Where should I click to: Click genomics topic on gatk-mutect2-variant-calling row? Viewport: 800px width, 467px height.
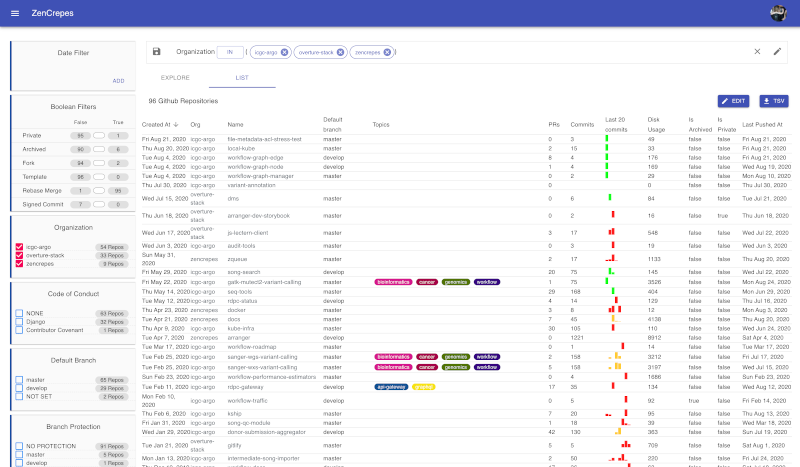(x=456, y=282)
